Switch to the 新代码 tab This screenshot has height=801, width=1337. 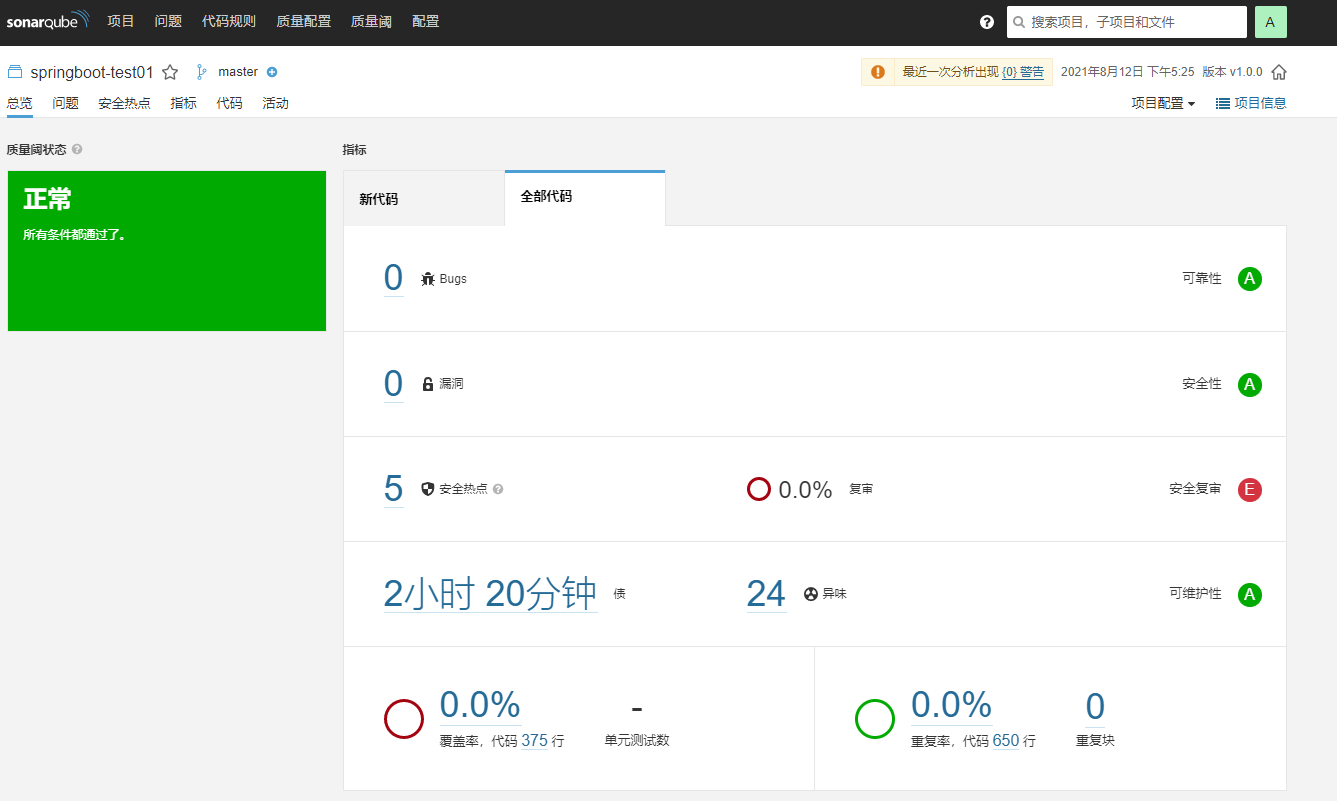(x=424, y=198)
